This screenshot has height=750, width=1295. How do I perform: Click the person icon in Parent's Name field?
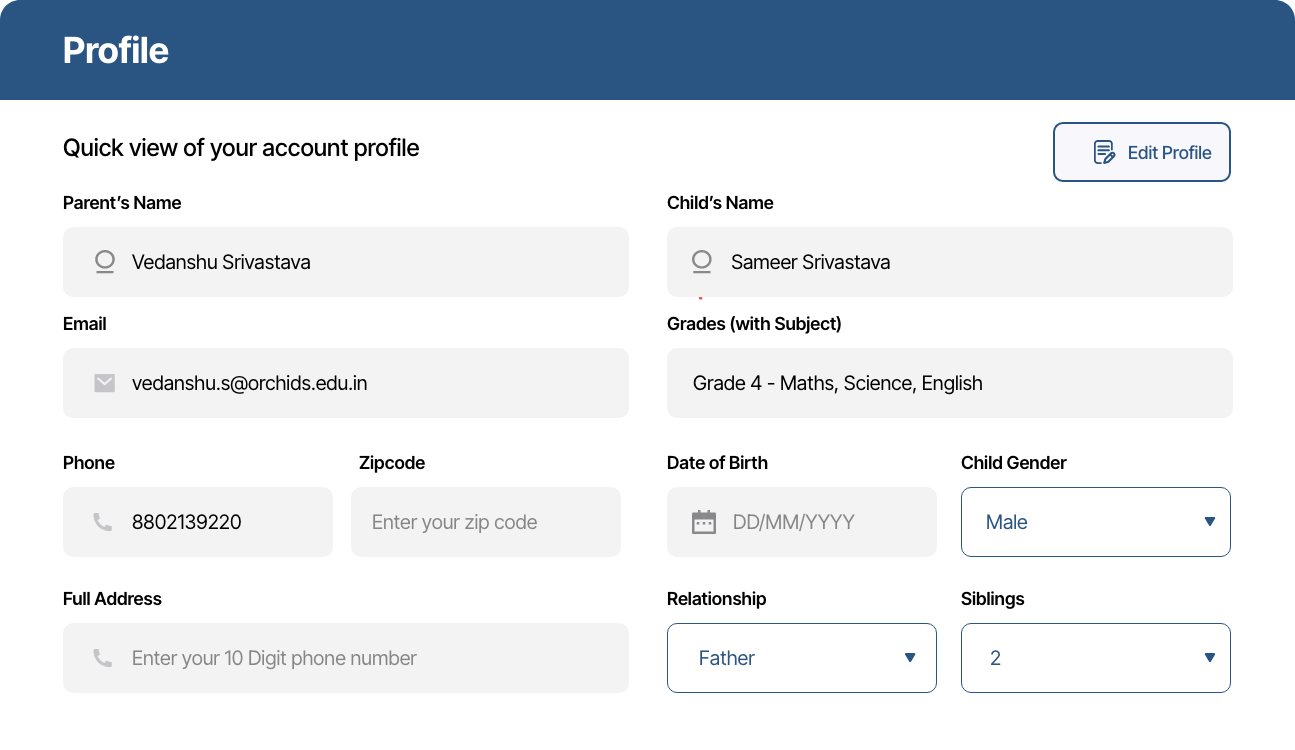104,262
